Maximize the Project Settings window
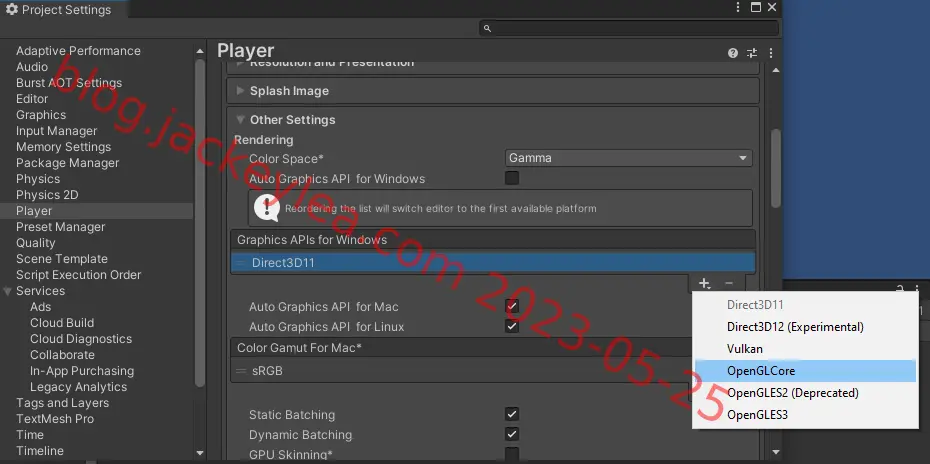The width and height of the screenshot is (930, 464). pos(756,7)
